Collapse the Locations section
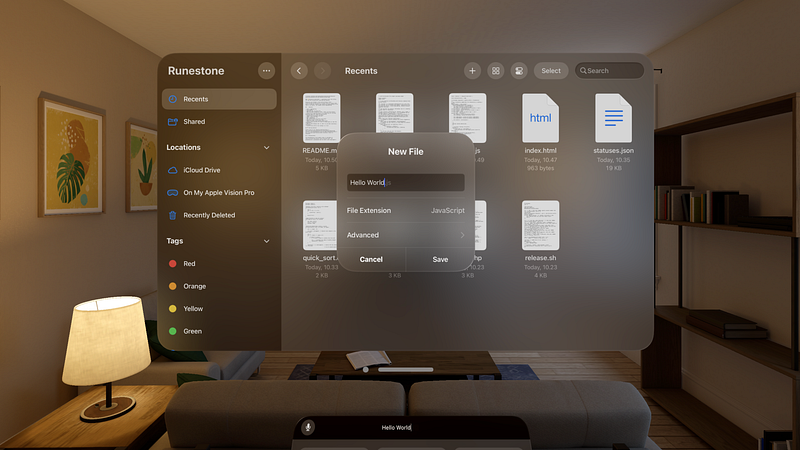This screenshot has height=450, width=800. (x=266, y=147)
